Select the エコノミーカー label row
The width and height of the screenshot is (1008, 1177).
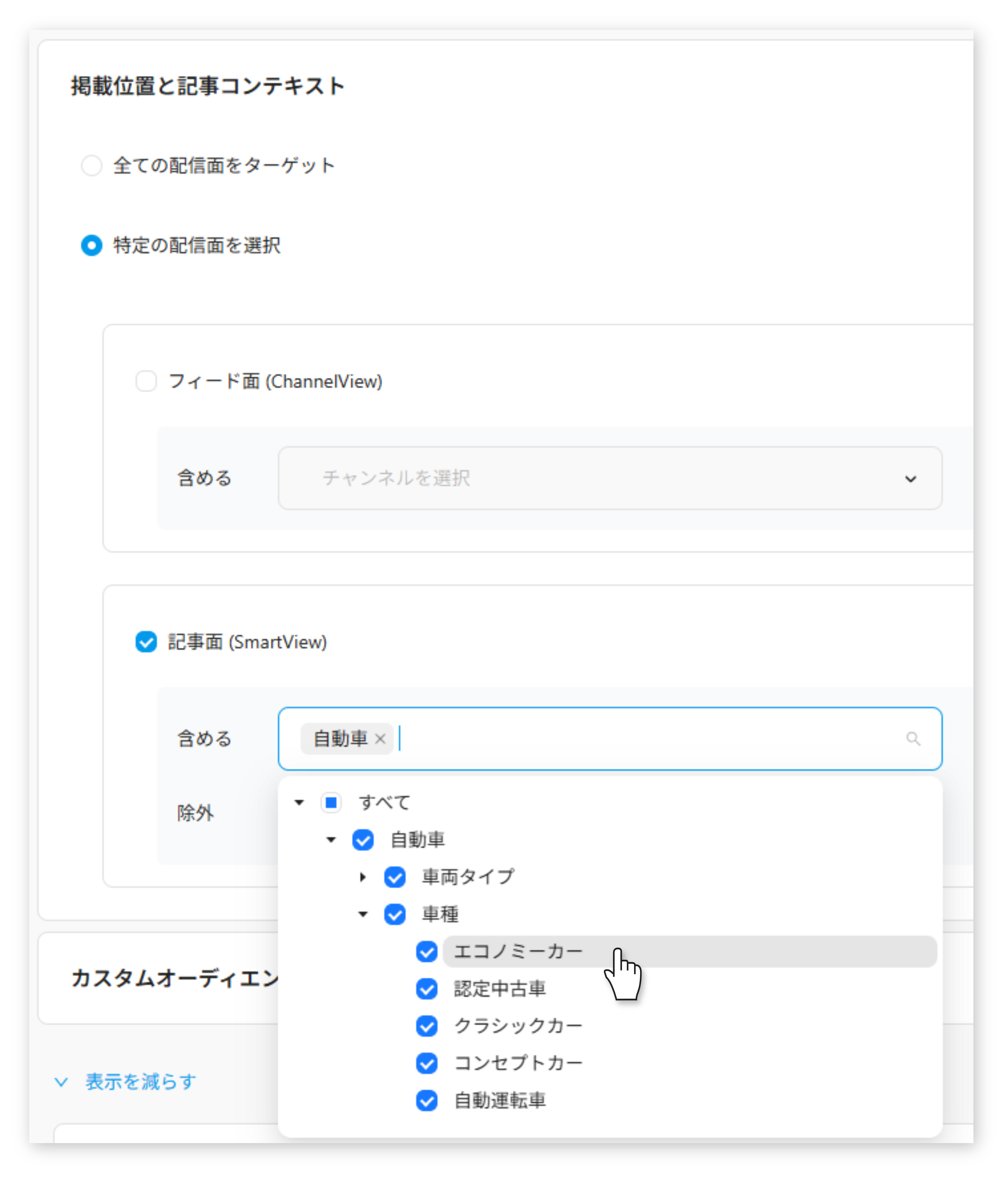tap(690, 952)
